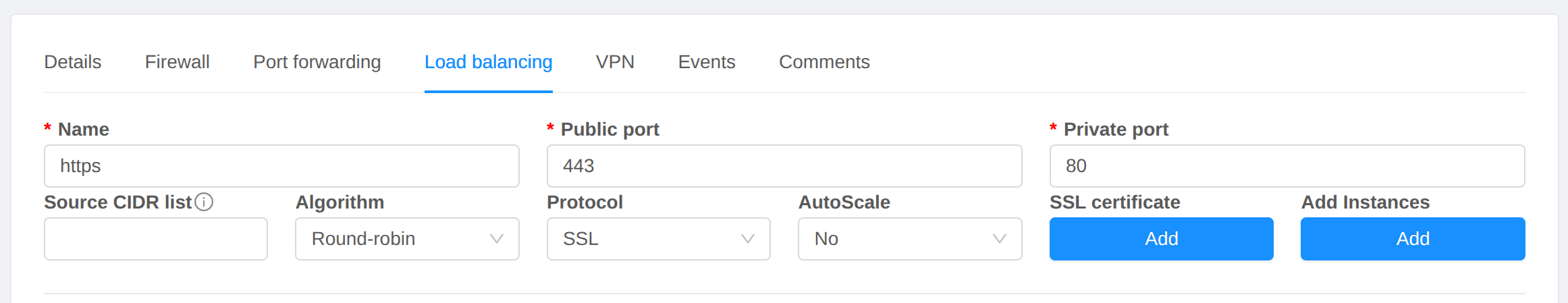Screen dimensions: 1568x303
Task: Go to the Port forwarding tab
Action: [317, 62]
